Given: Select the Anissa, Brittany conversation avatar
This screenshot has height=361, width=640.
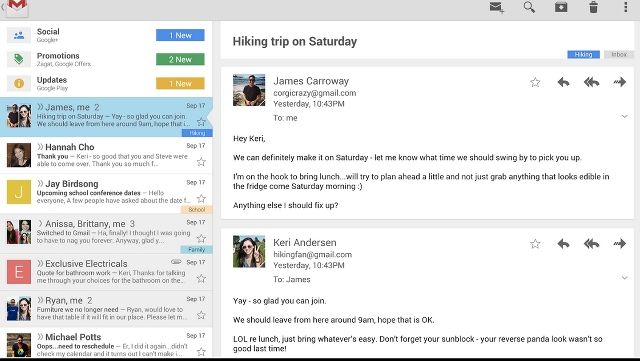Looking at the screenshot, I should pos(19,232).
